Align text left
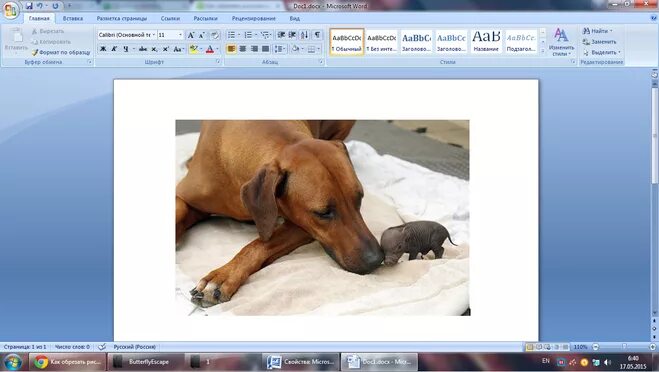This screenshot has height=372, width=659. tap(231, 49)
